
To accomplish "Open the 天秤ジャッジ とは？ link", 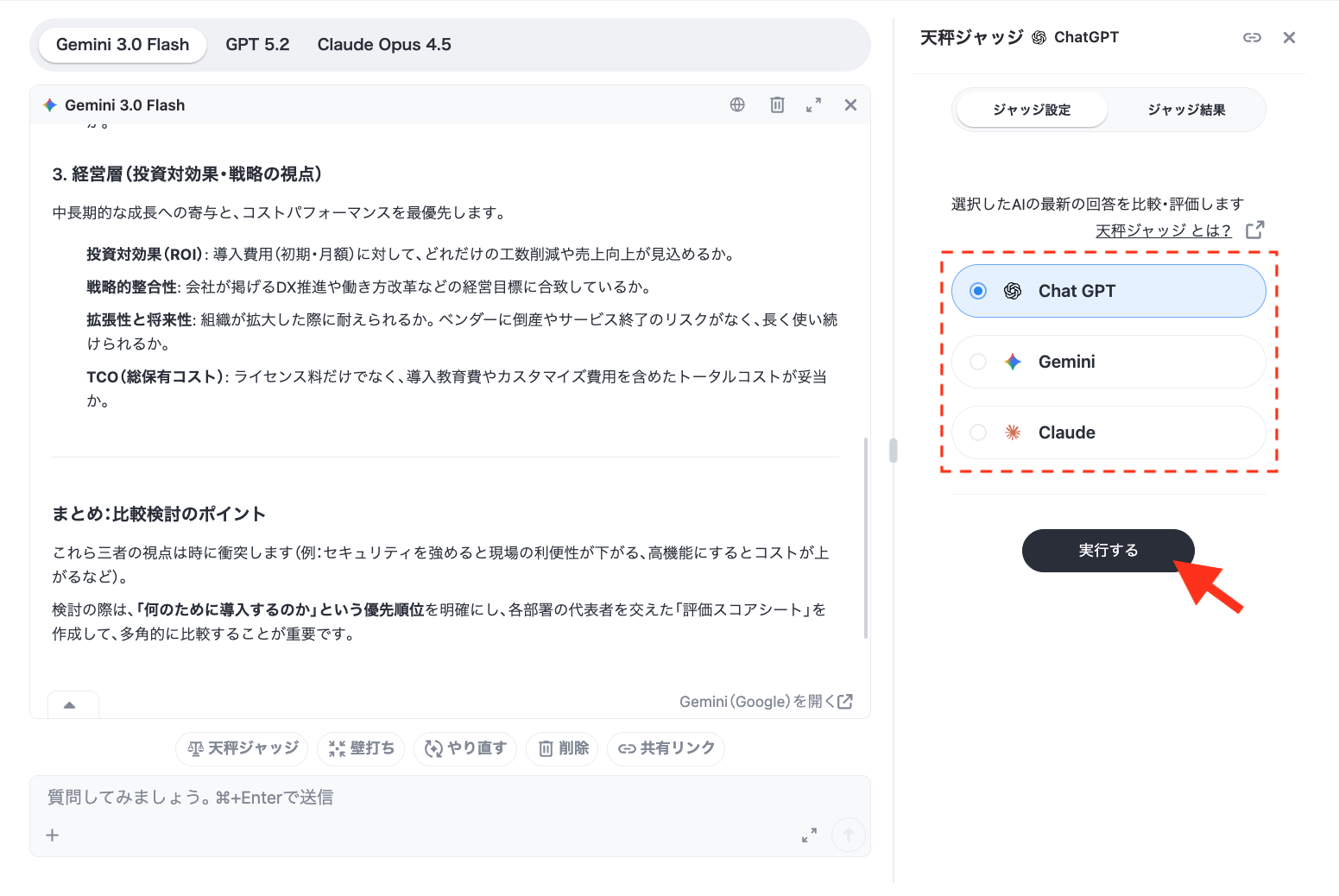I will [1163, 230].
